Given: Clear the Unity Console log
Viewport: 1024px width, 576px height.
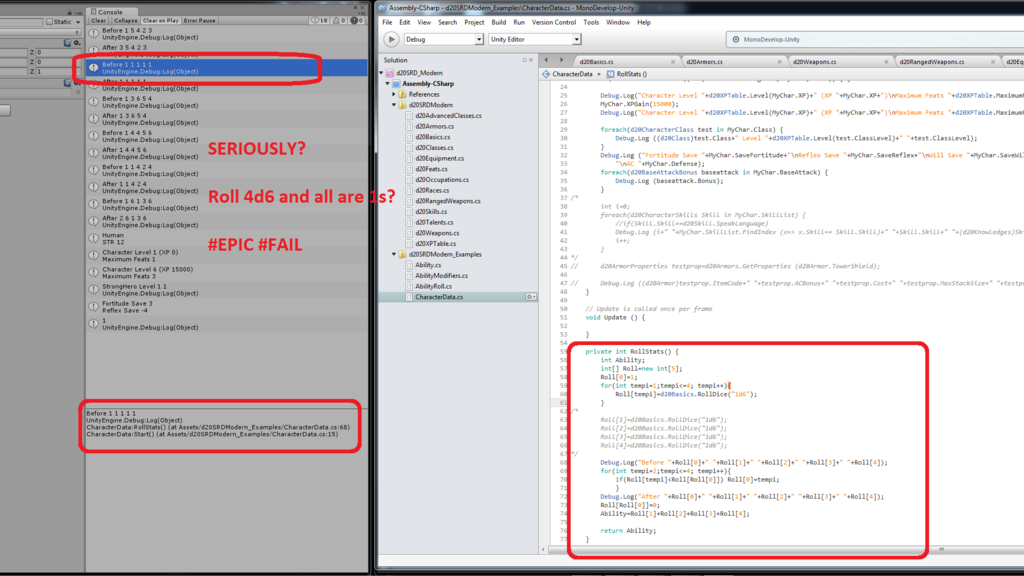Looking at the screenshot, I should [98, 21].
